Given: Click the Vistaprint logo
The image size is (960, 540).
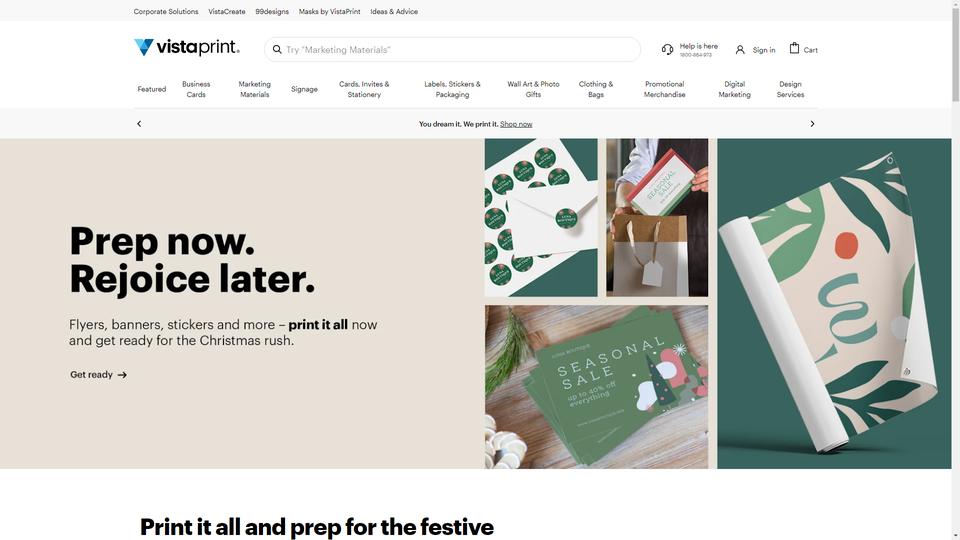Looking at the screenshot, I should pyautogui.click(x=187, y=47).
